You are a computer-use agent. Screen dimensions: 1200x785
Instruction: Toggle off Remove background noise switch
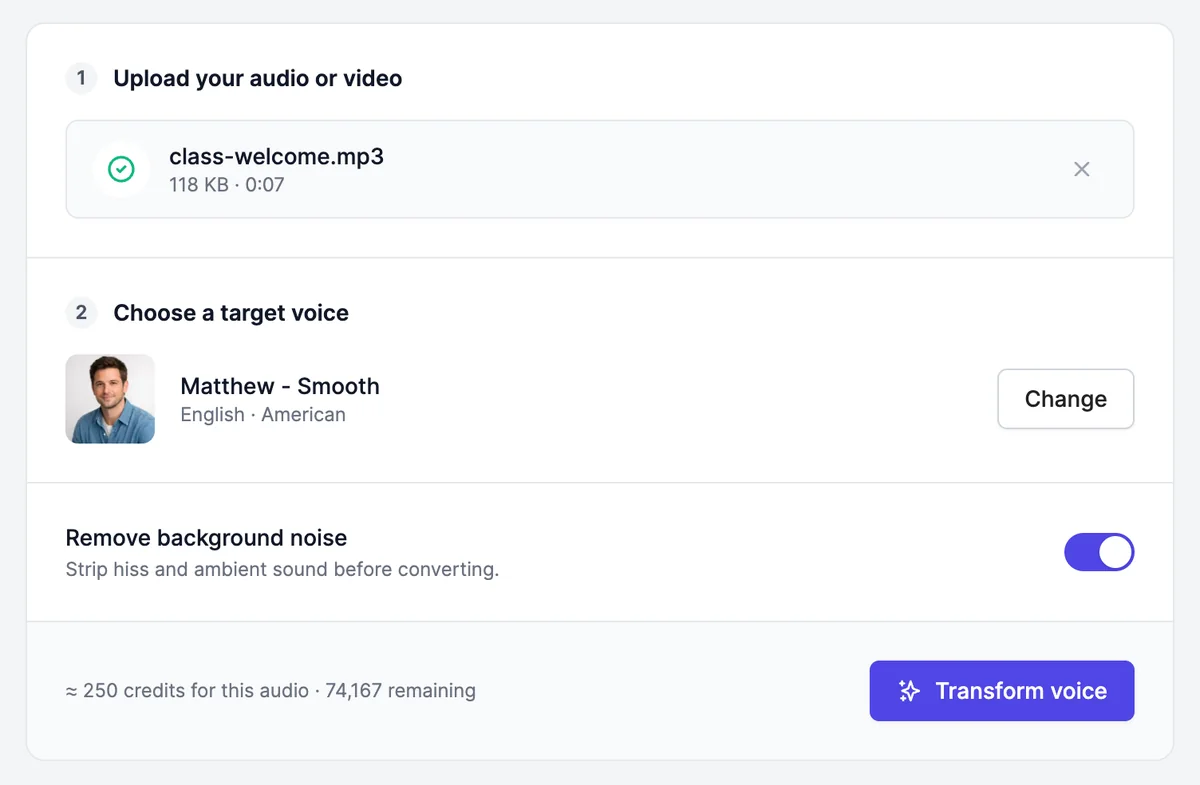[x=1099, y=552]
